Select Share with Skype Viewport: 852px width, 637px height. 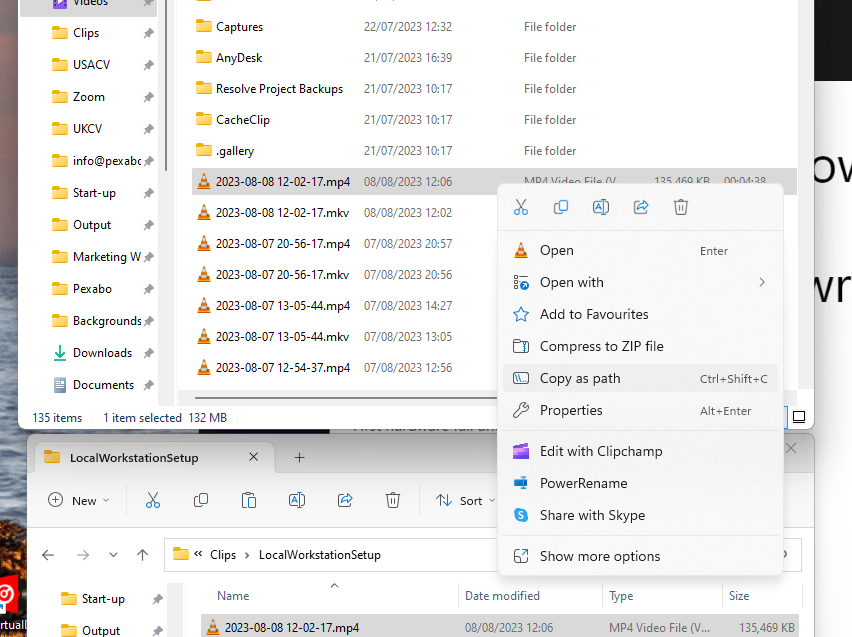tap(640, 516)
